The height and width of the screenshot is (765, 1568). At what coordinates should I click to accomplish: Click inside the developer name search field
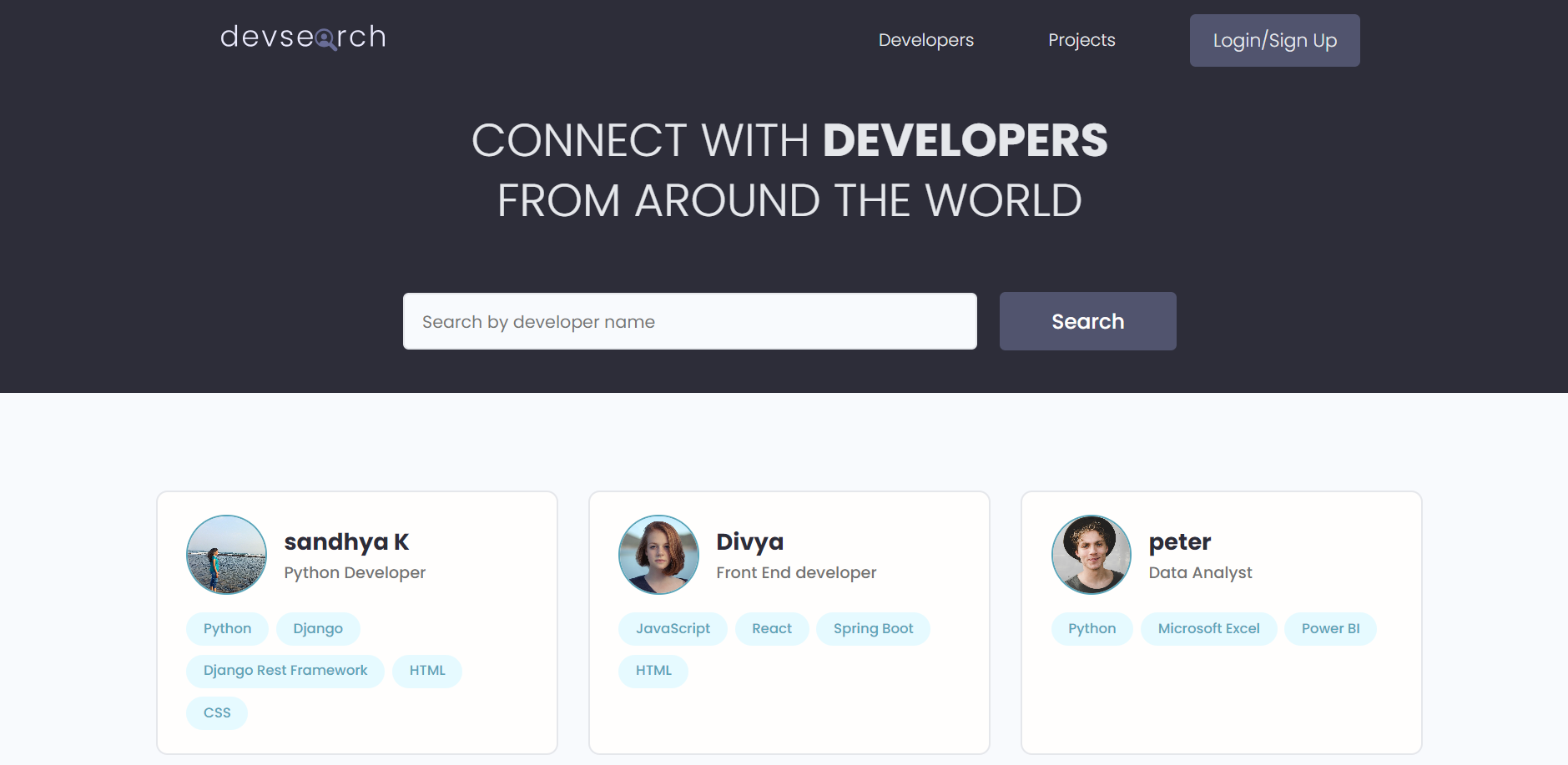coord(689,321)
